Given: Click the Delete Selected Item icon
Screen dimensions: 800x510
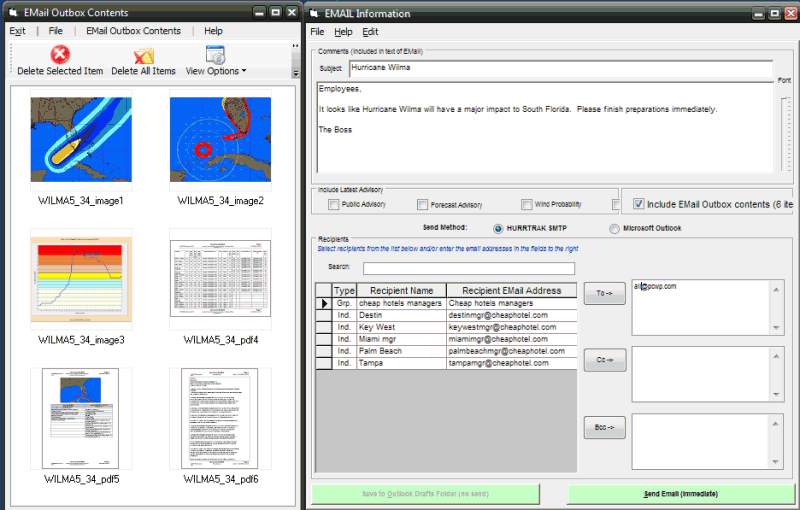Looking at the screenshot, I should tap(60, 55).
